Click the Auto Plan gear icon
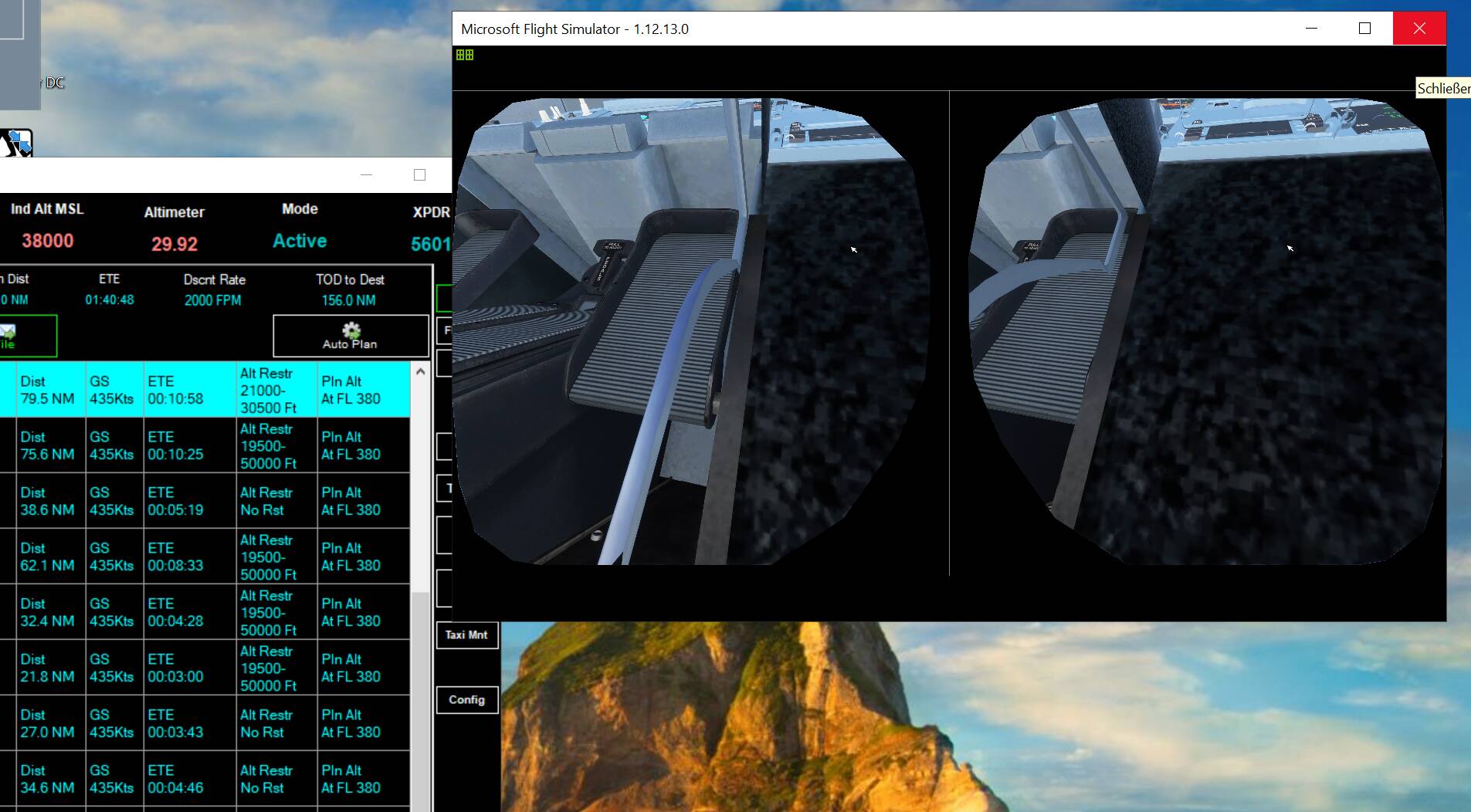 click(x=351, y=330)
